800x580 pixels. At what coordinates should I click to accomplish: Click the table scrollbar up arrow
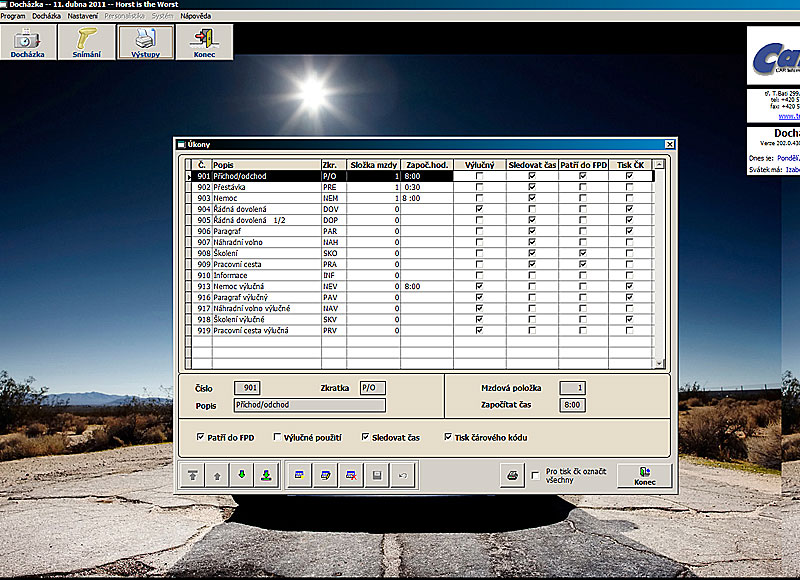pyautogui.click(x=659, y=165)
